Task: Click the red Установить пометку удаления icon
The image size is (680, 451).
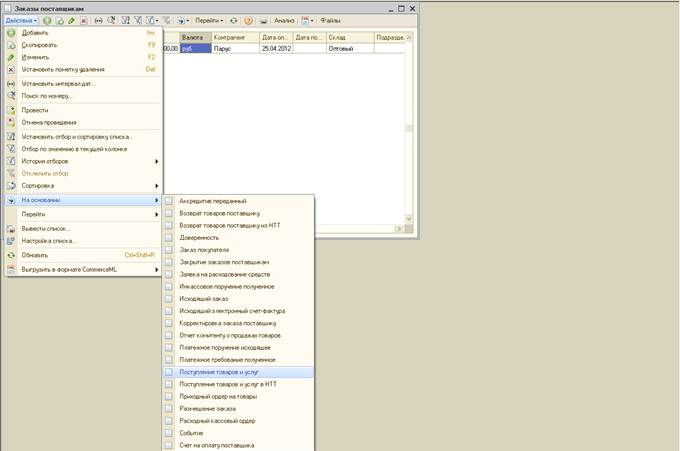Action: (x=11, y=69)
